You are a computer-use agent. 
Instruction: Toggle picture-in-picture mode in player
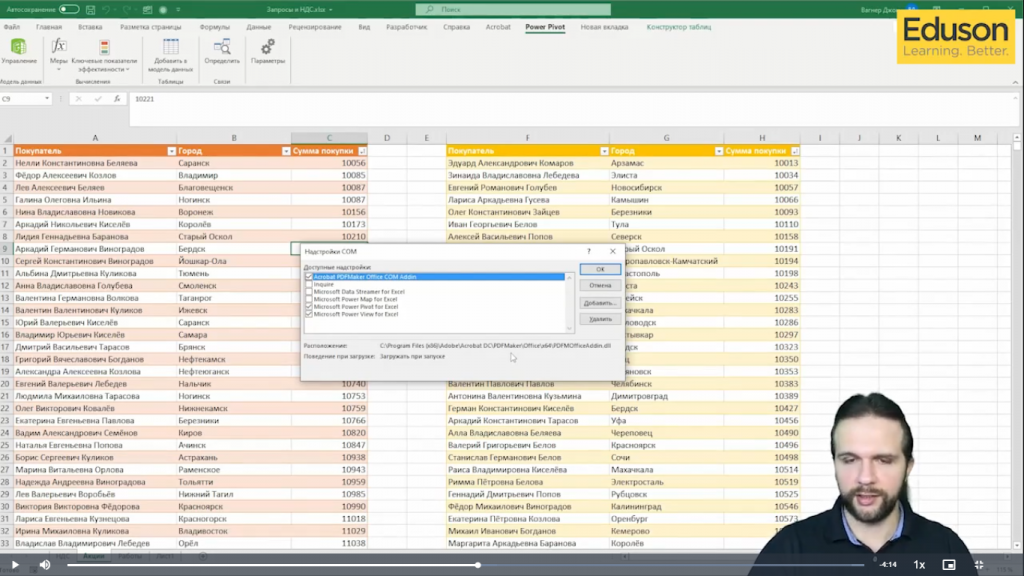coord(949,565)
